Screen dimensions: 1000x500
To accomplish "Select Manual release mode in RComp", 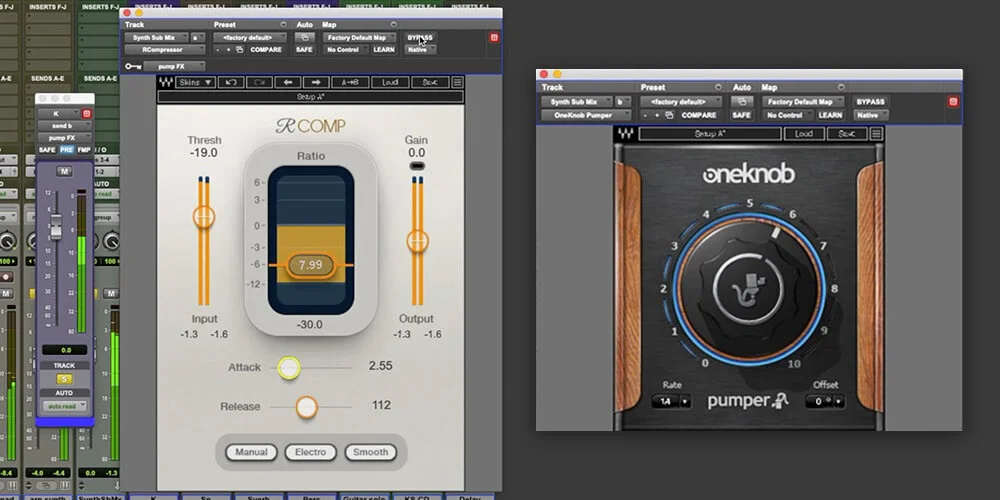I will tap(251, 452).
